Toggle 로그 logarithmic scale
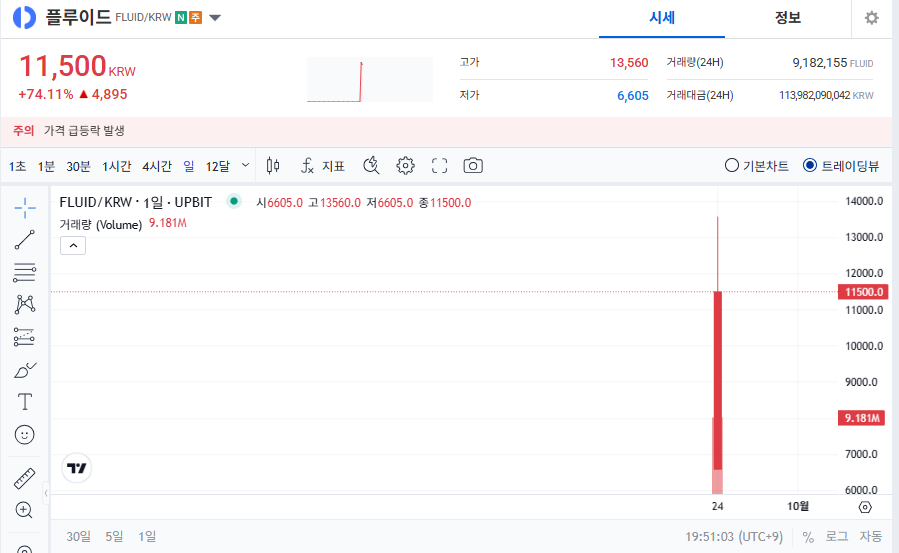The image size is (899, 553). pos(837,536)
